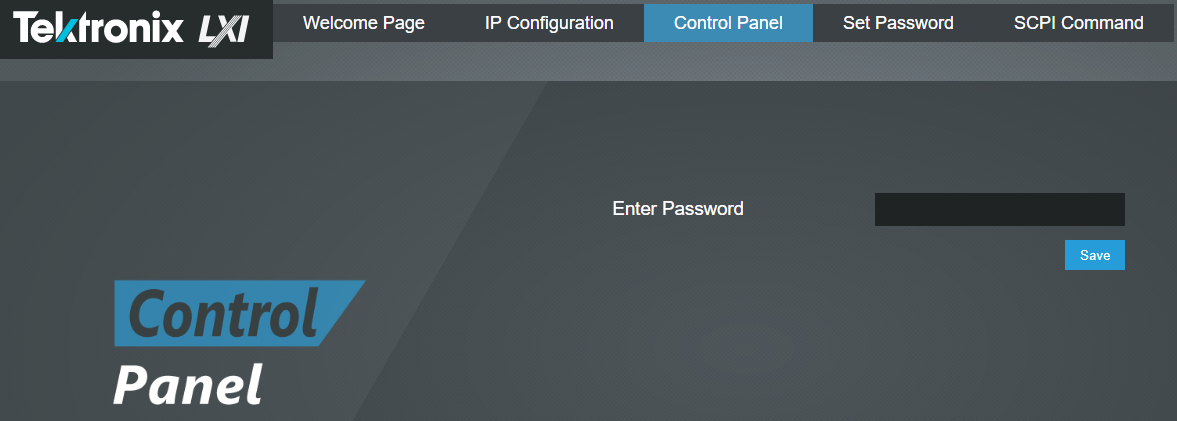1177x421 pixels.
Task: Click the white Panel heading text
Action: pyautogui.click(x=187, y=384)
